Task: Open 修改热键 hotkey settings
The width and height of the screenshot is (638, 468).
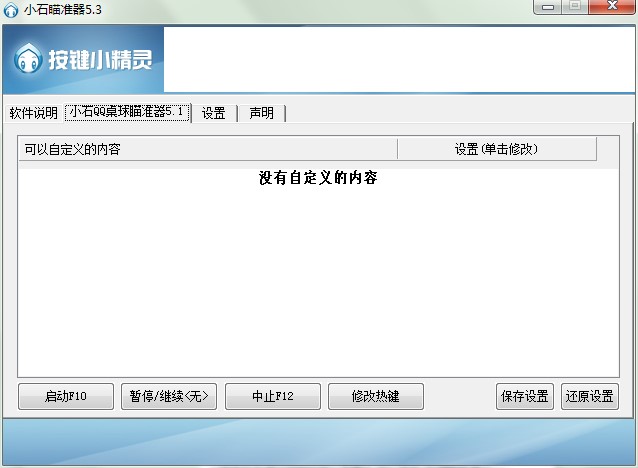Action: click(376, 396)
